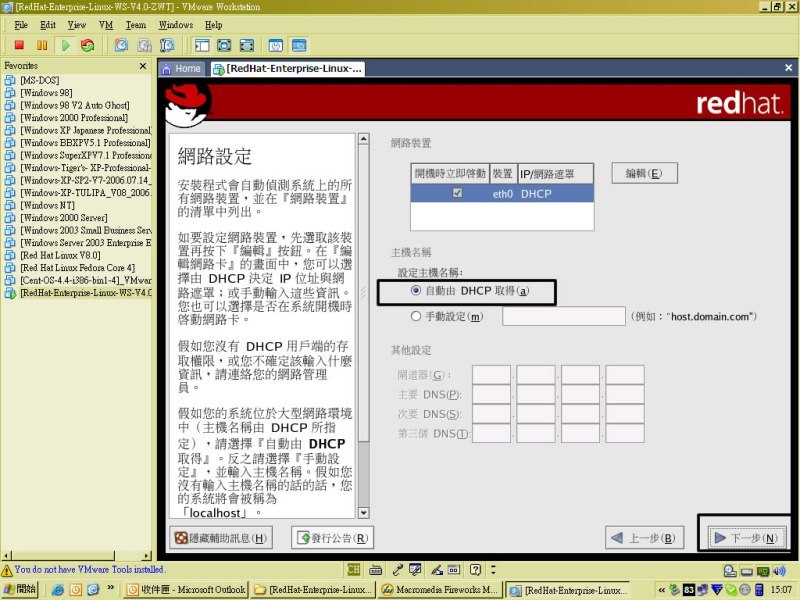The height and width of the screenshot is (600, 800).
Task: Click the 編輯(E) edit button
Action: pyautogui.click(x=644, y=173)
